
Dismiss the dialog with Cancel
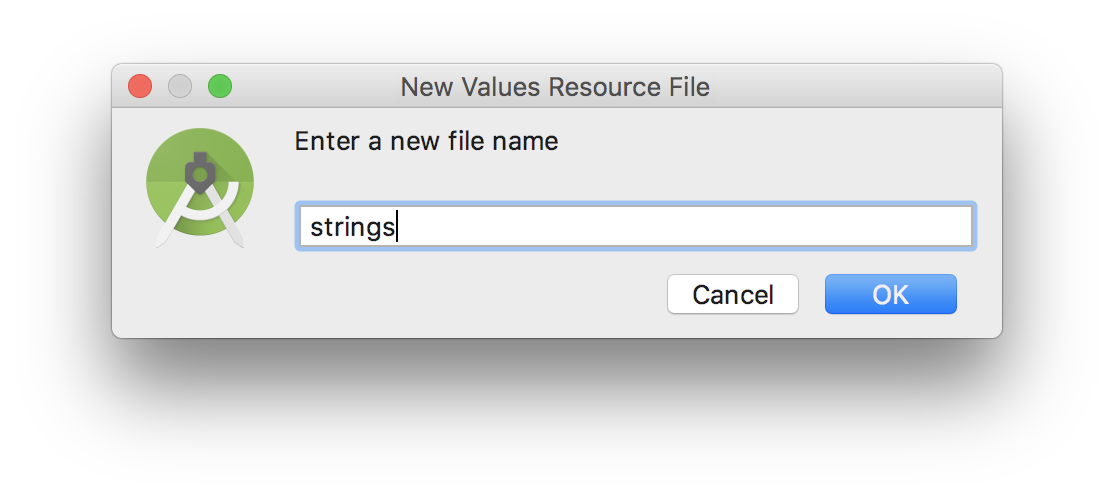(x=732, y=294)
